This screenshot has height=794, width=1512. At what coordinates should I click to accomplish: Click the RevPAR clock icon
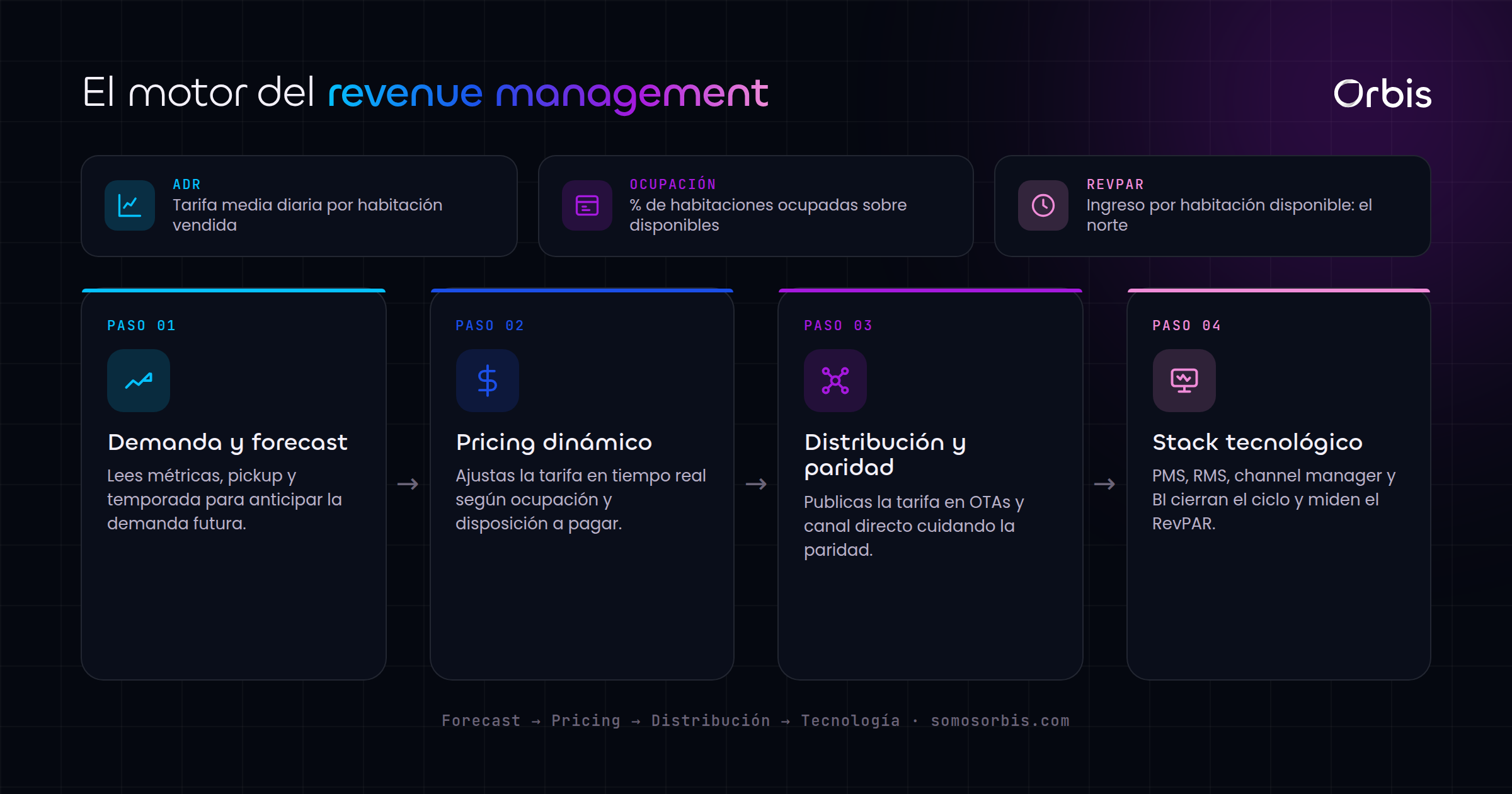pos(1043,205)
